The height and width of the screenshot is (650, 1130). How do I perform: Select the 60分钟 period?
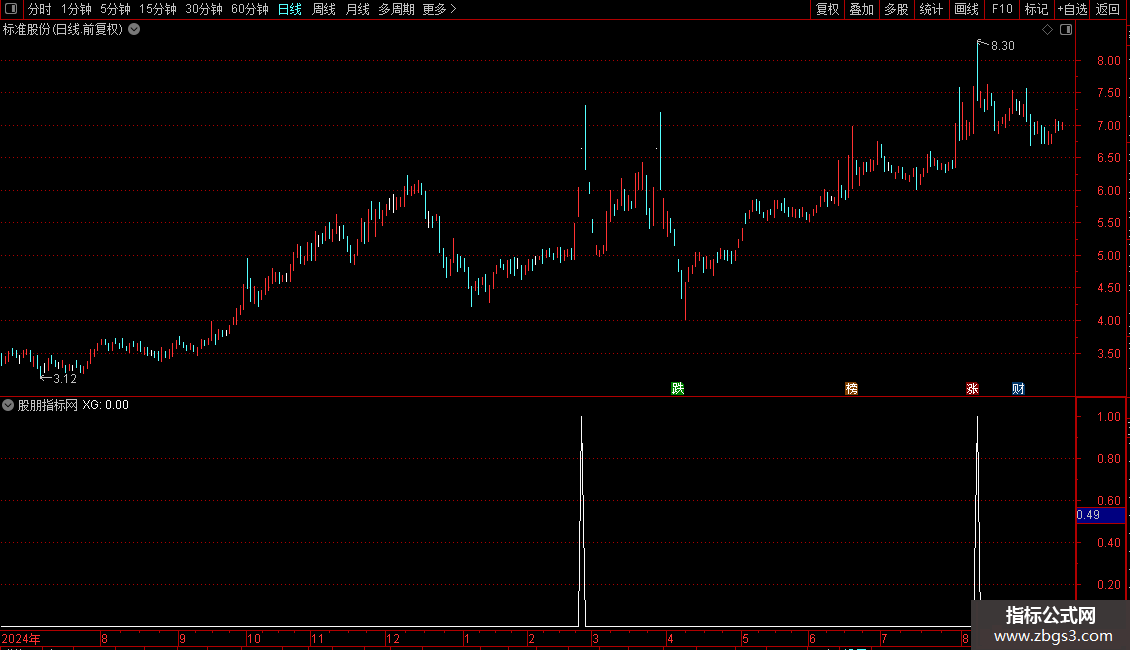pos(249,9)
